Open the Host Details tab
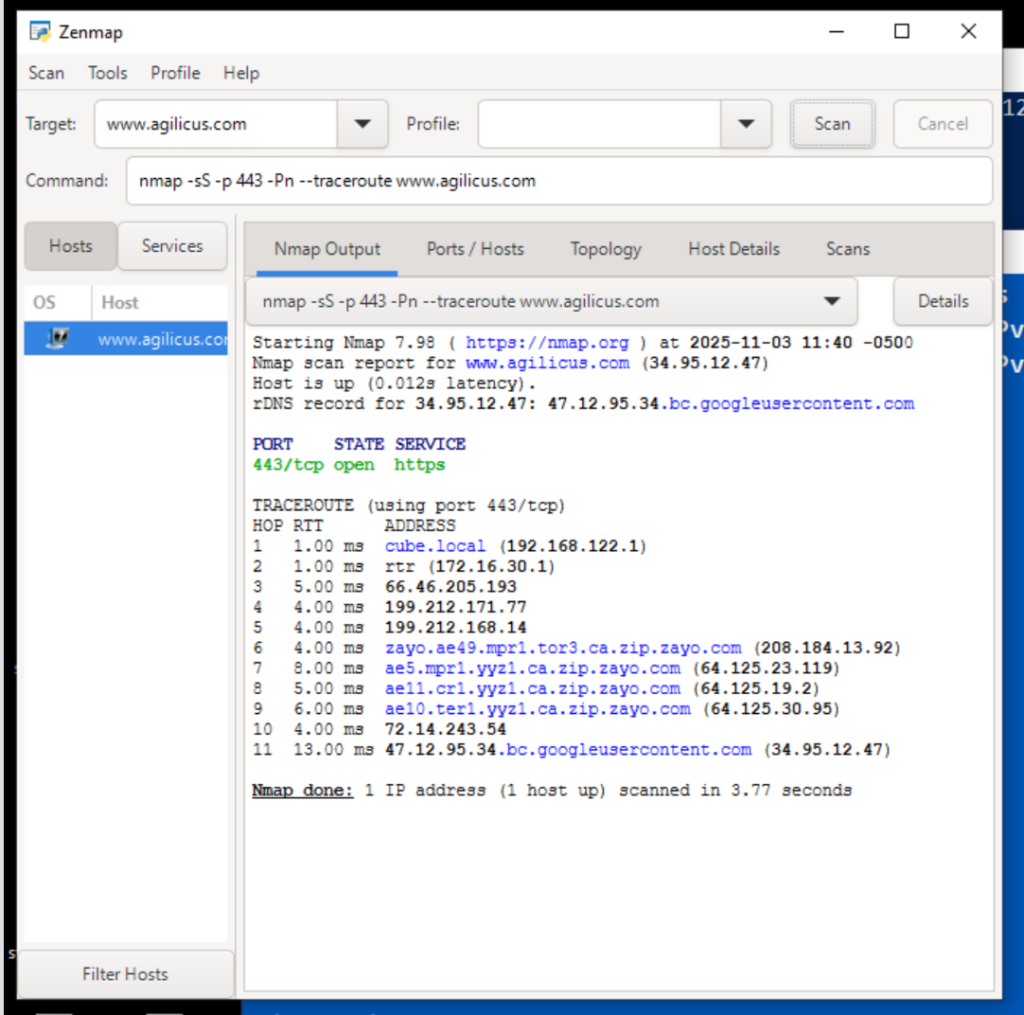The height and width of the screenshot is (1015, 1024). [x=733, y=249]
